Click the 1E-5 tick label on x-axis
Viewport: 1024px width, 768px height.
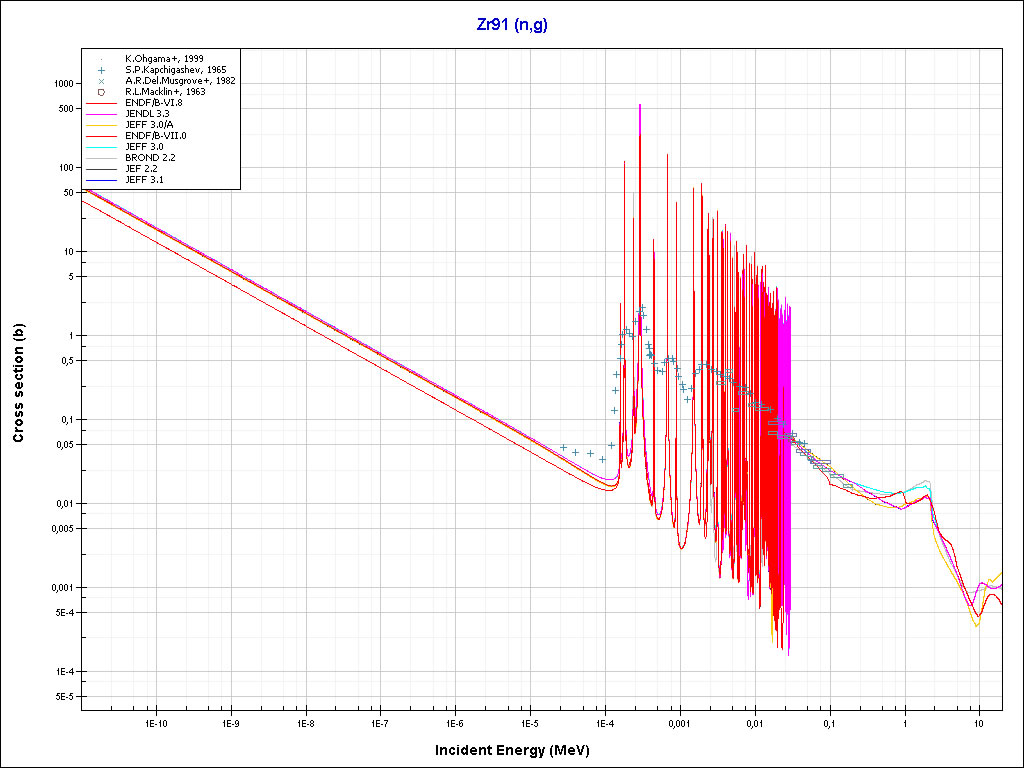tap(530, 722)
